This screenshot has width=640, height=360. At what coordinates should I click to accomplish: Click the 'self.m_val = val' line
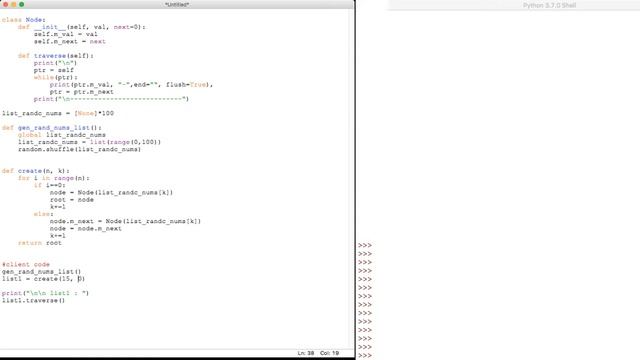tap(66, 34)
